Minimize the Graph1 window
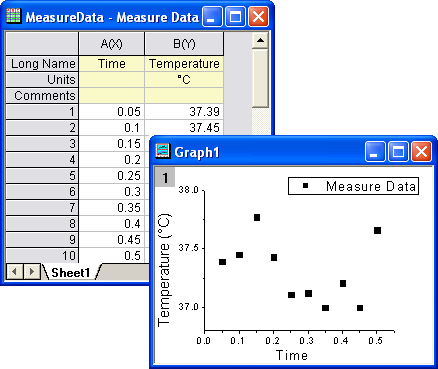 point(375,152)
